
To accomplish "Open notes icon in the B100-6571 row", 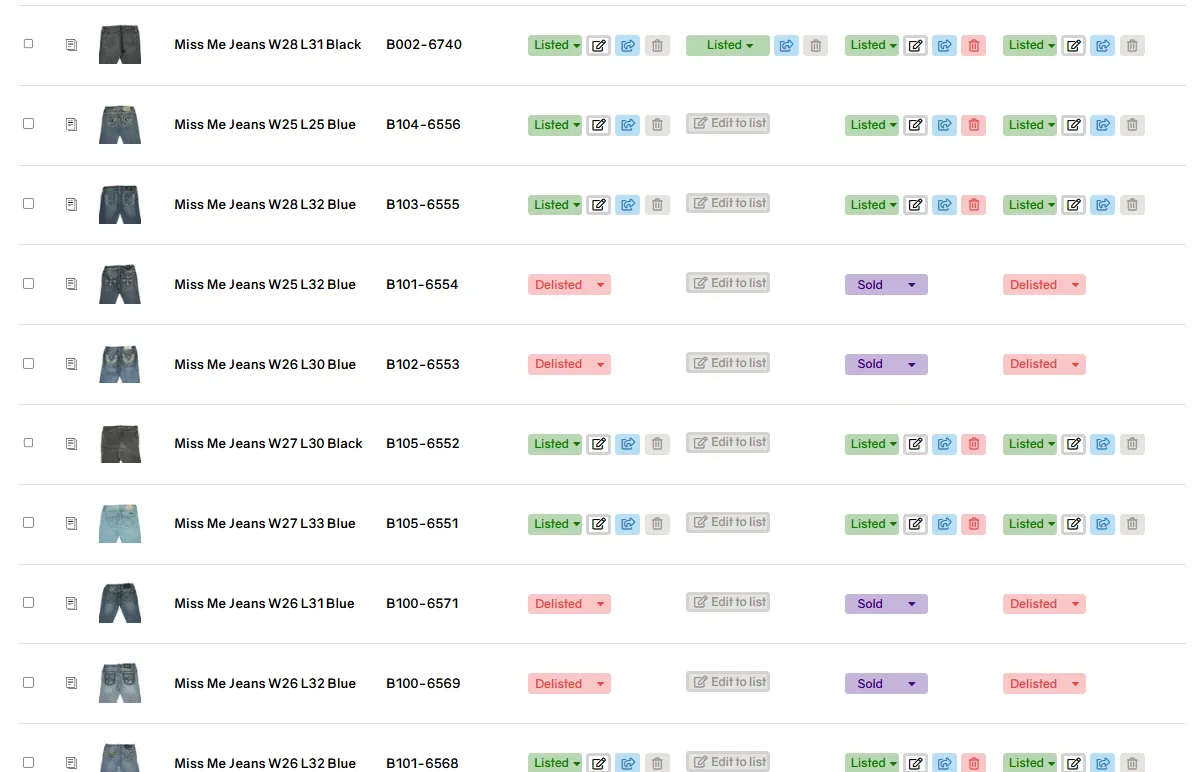I will pyautogui.click(x=71, y=603).
